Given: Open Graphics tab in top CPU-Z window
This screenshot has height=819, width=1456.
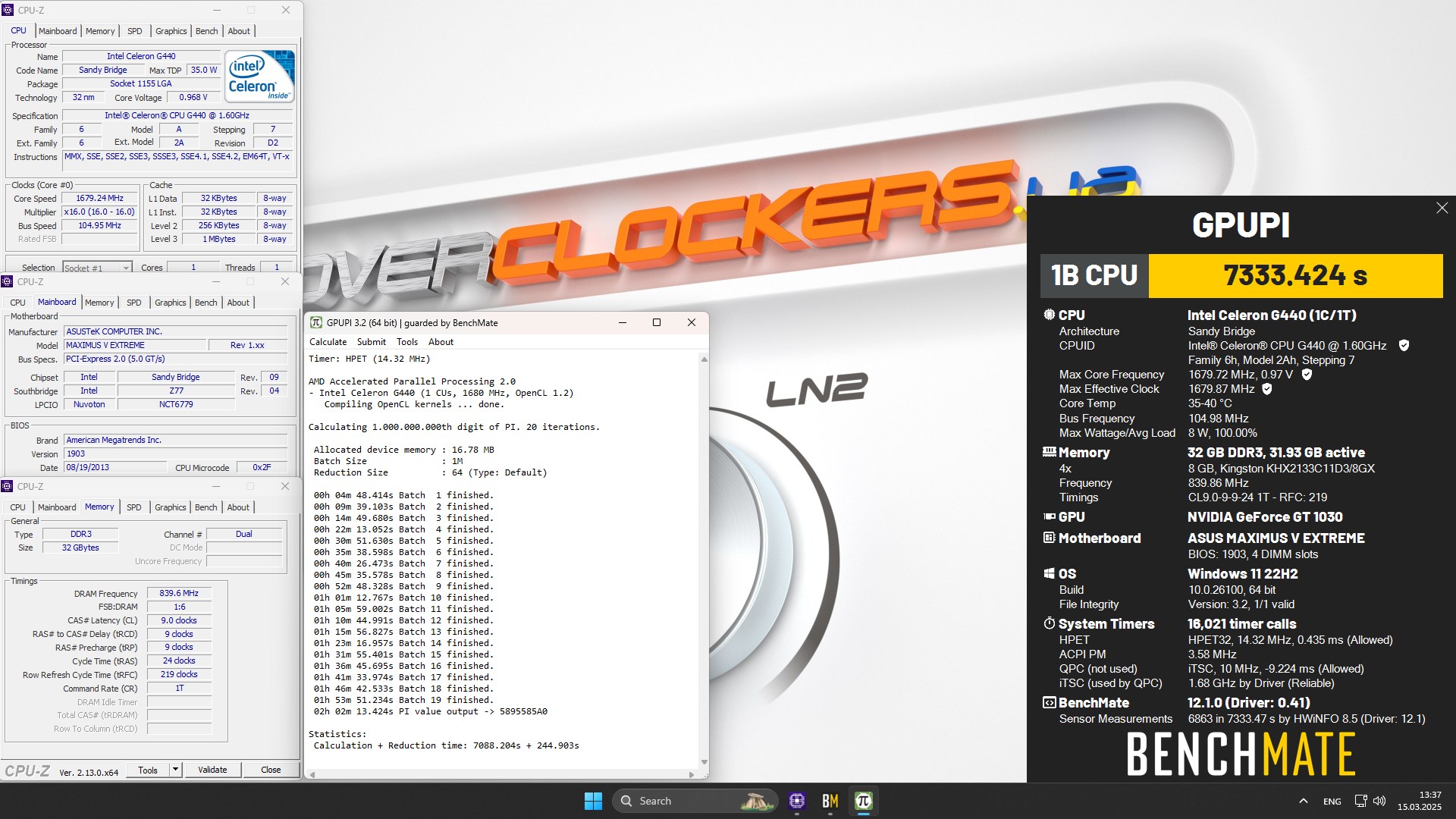Looking at the screenshot, I should tap(171, 31).
